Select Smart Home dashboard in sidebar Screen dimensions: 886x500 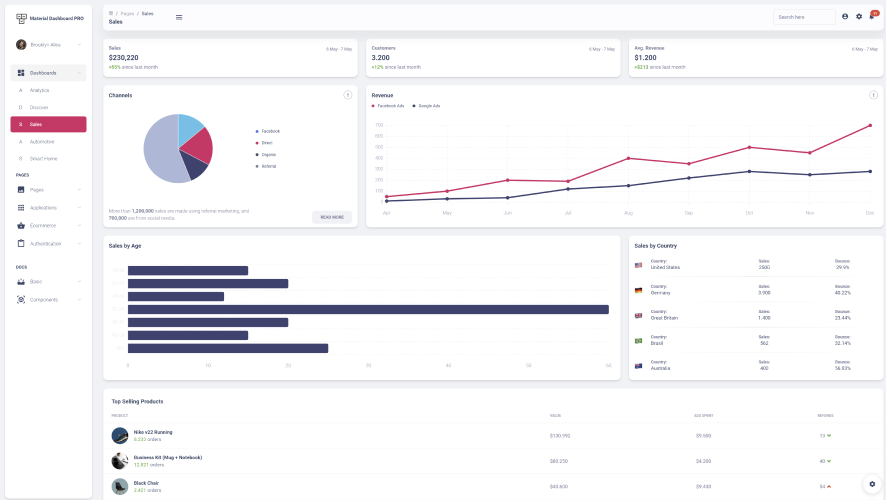point(43,158)
